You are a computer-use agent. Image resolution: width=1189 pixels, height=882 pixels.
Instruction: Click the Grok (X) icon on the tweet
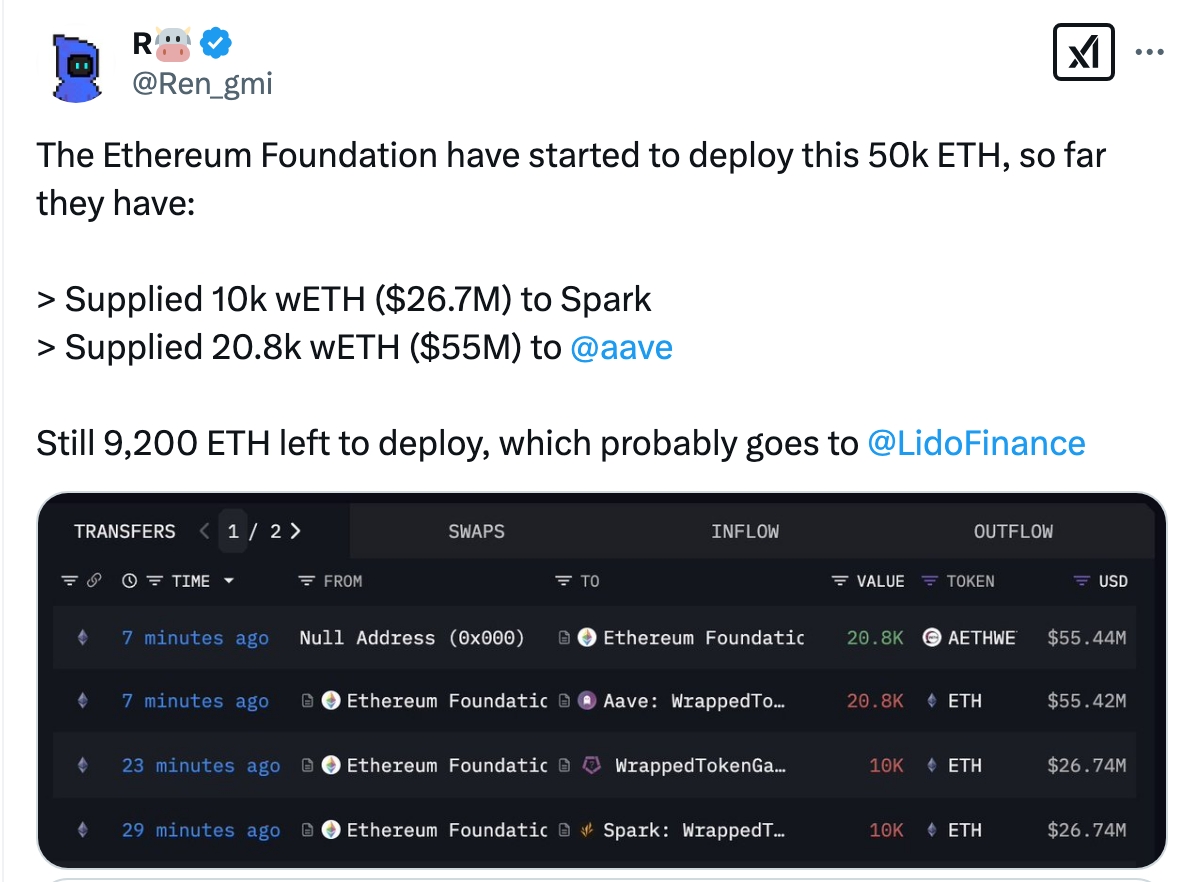[x=1083, y=52]
